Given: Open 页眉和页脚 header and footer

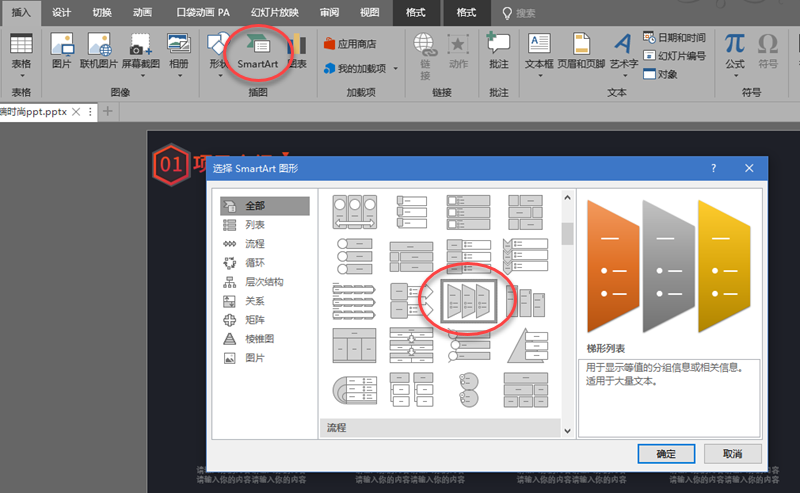Looking at the screenshot, I should click(x=581, y=51).
